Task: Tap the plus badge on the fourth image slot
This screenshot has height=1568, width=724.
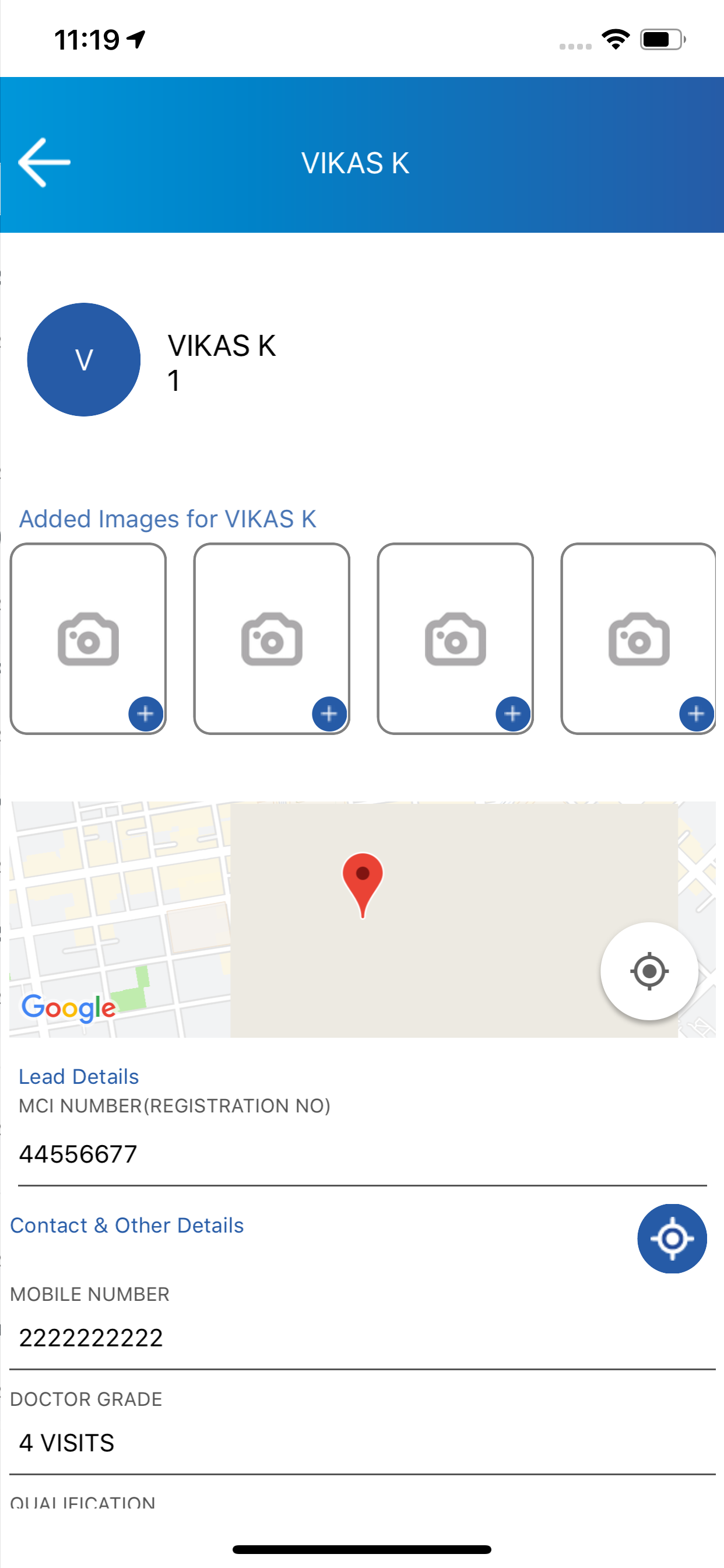Action: tap(697, 713)
